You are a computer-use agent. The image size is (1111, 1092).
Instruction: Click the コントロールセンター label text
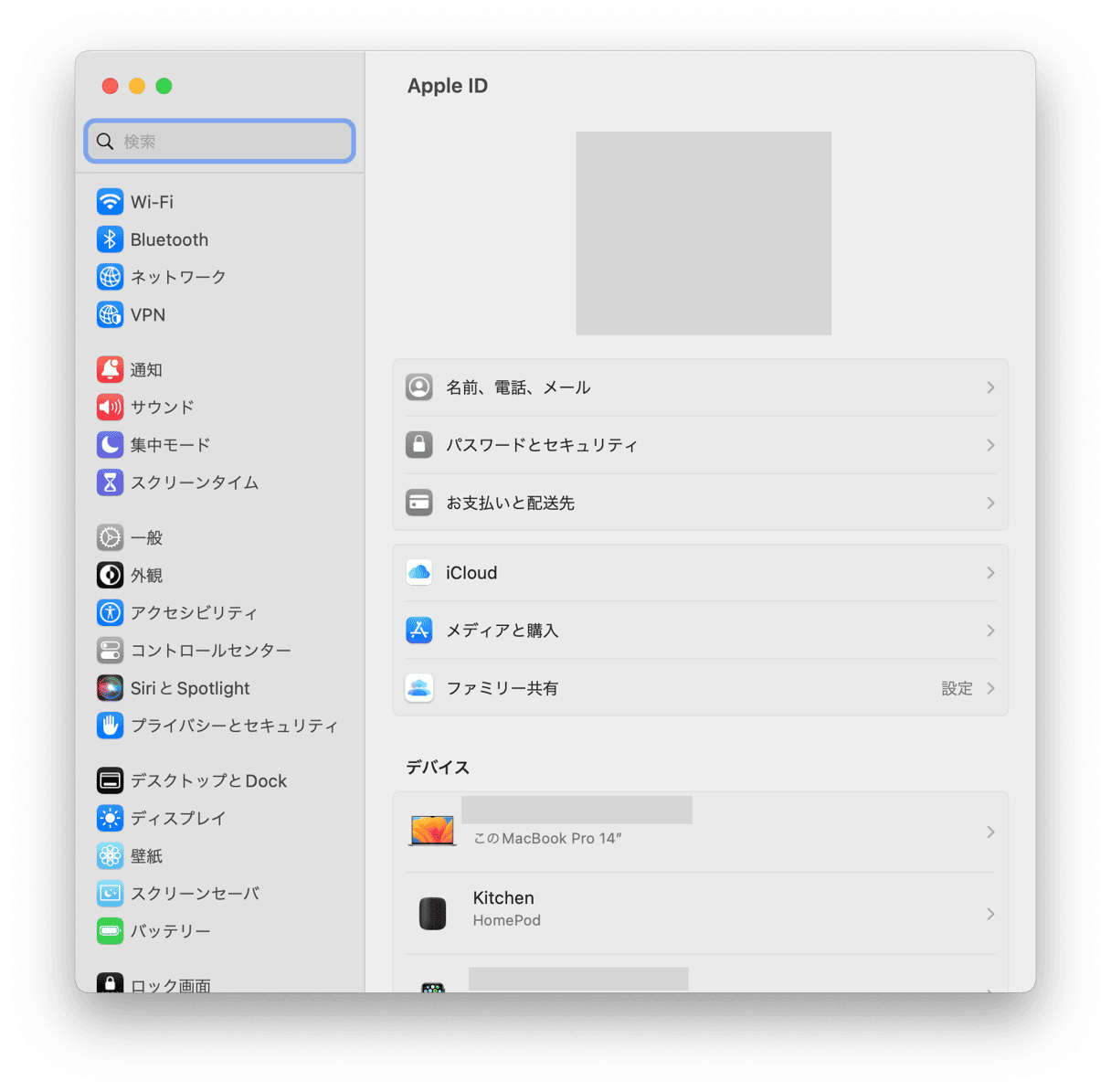coord(211,650)
